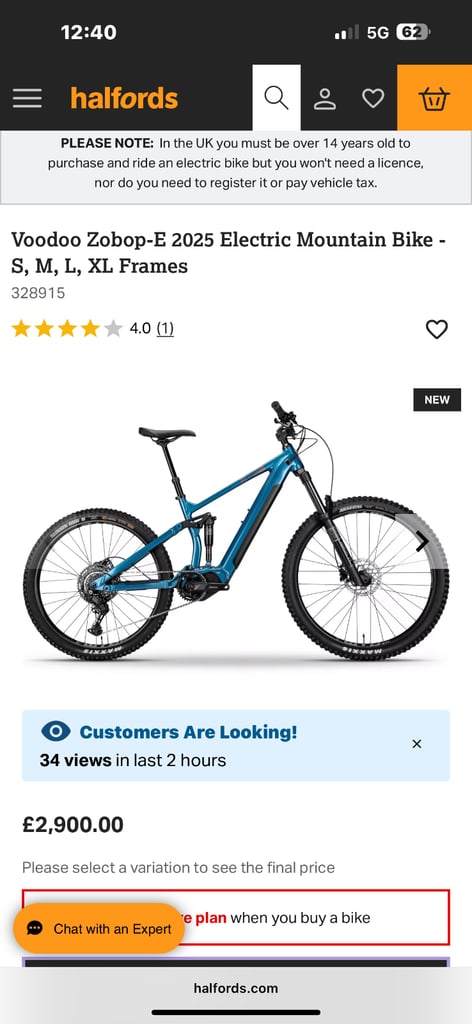472x1024 pixels.
Task: Select the Voodoo Zobop-E product title
Action: 228,253
